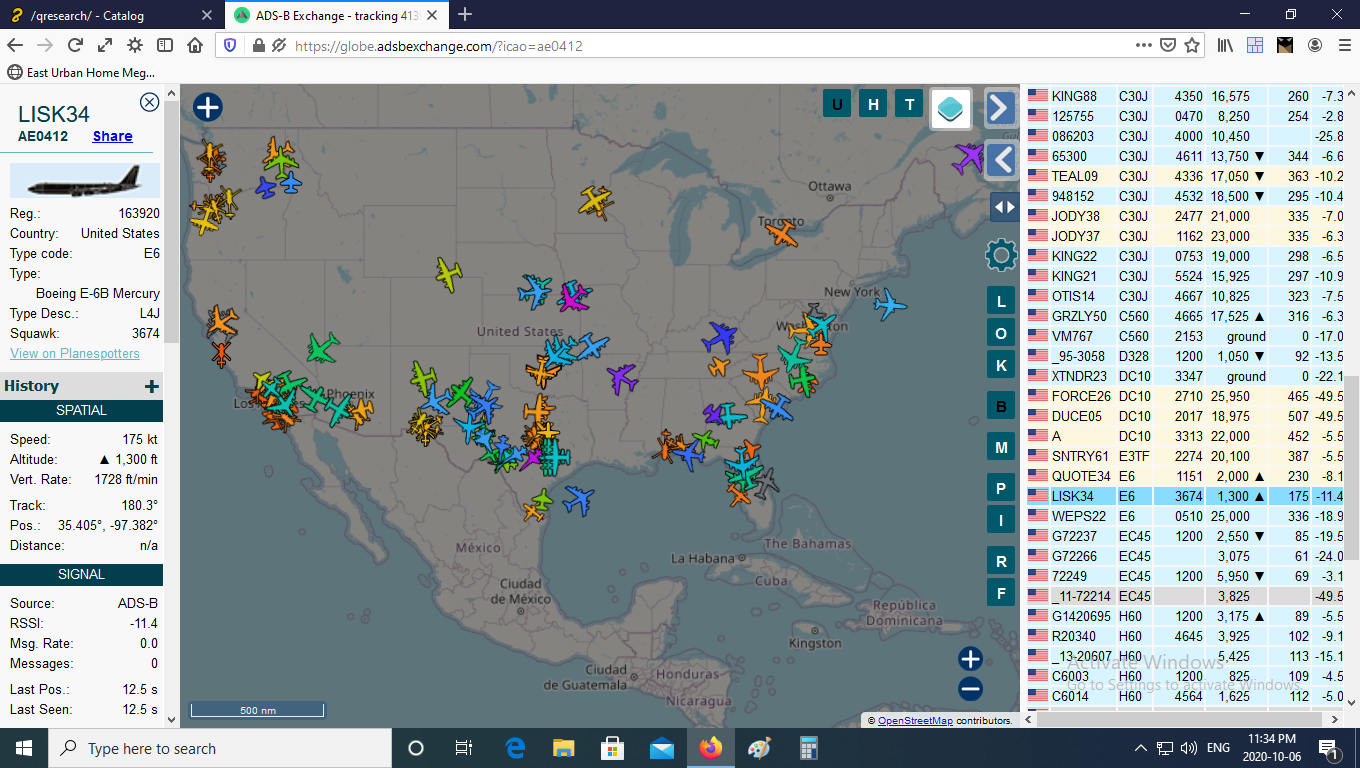The height and width of the screenshot is (768, 1360).
Task: Open East Urban Home bookmark
Action: coord(82,72)
